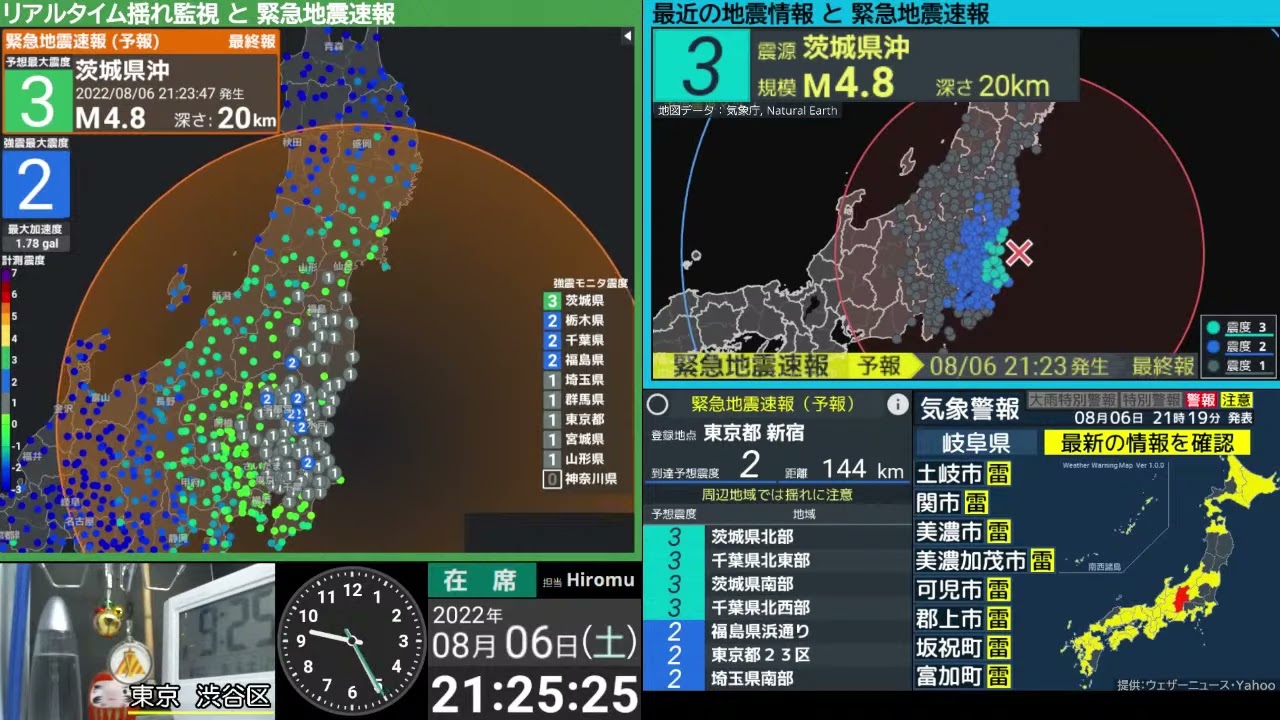Screen dimensions: 1280x720
Task: Toggle the circle indicator left of 緊急地震速報
Action: tap(657, 405)
